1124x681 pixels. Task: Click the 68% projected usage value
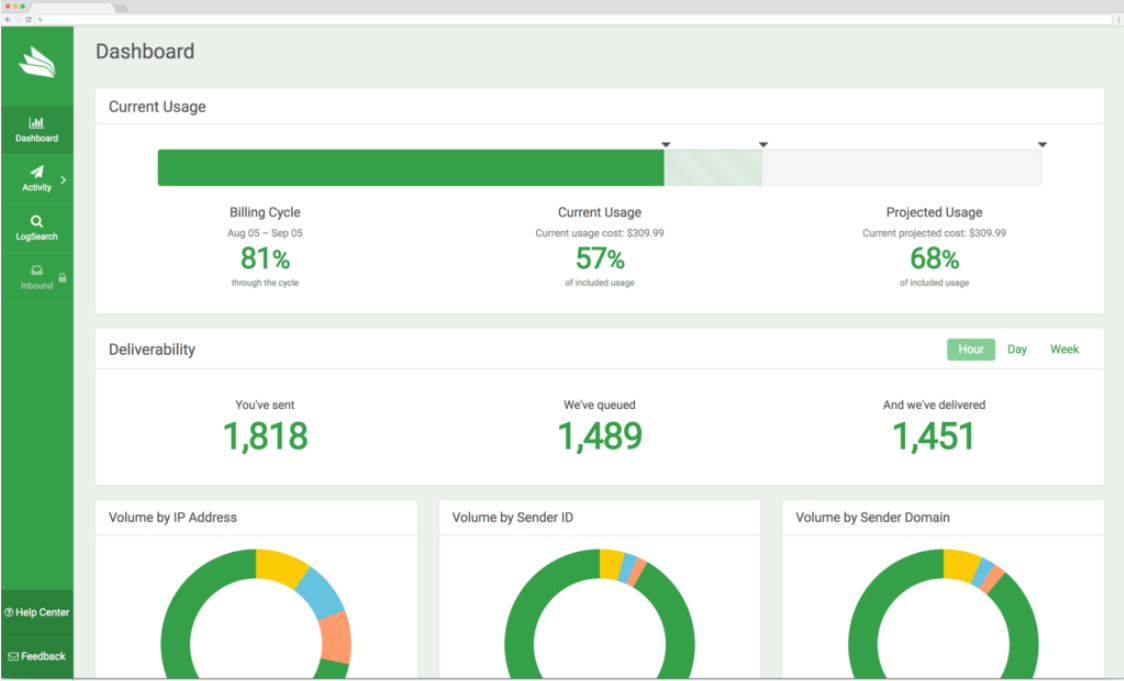pos(934,258)
